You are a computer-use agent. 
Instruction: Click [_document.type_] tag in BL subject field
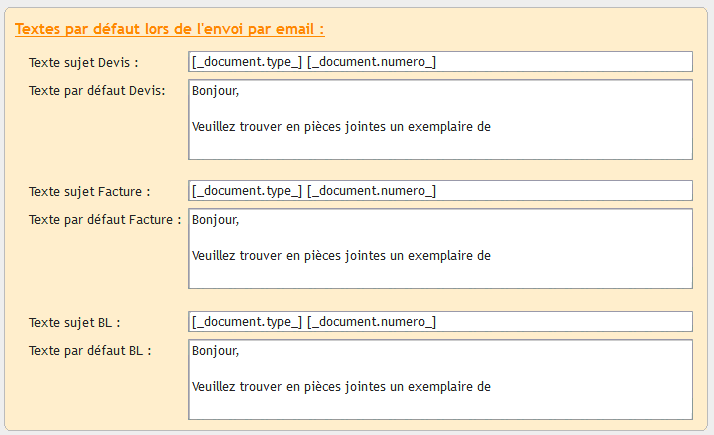pos(247,322)
